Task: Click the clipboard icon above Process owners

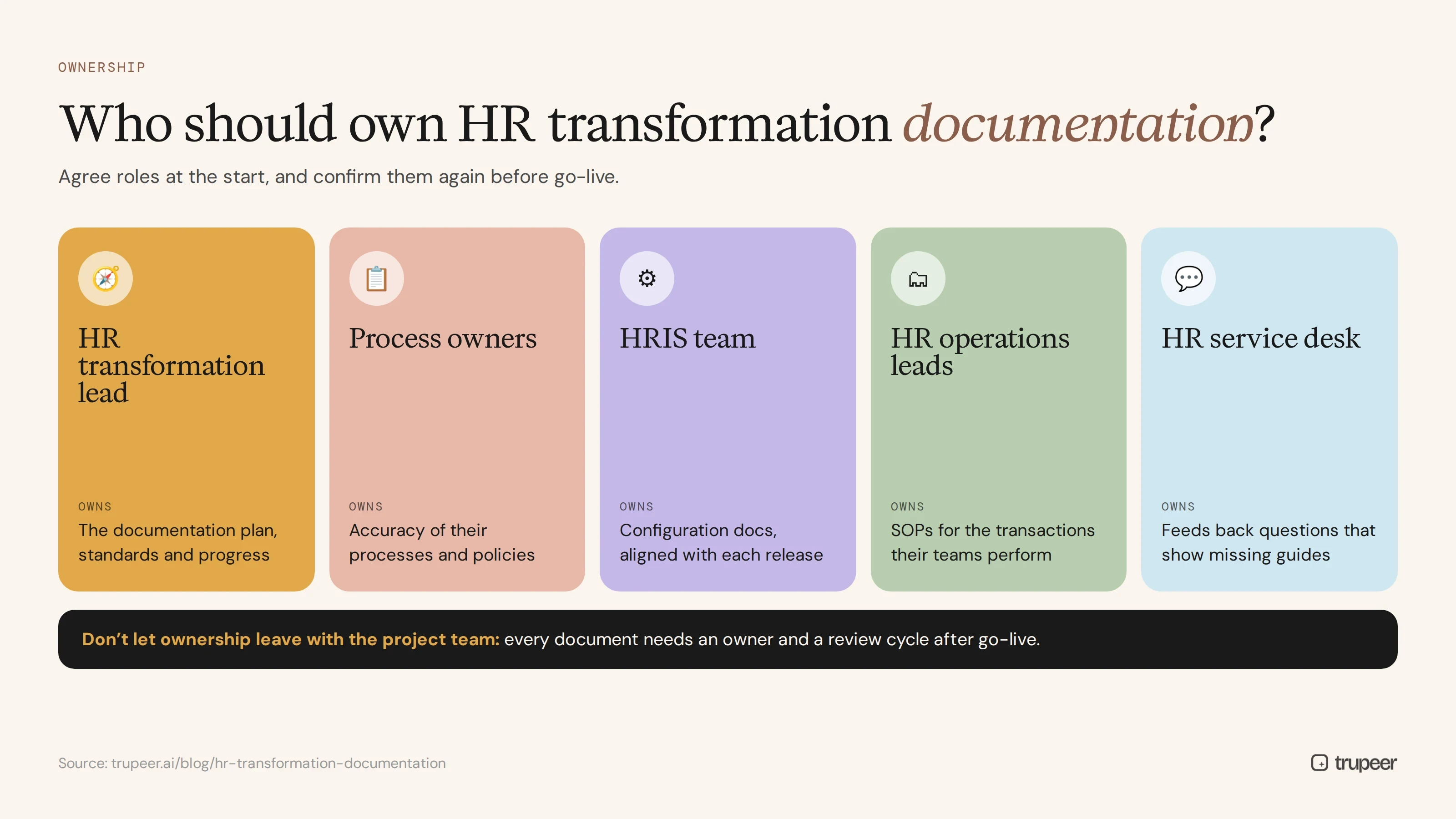Action: pos(376,278)
